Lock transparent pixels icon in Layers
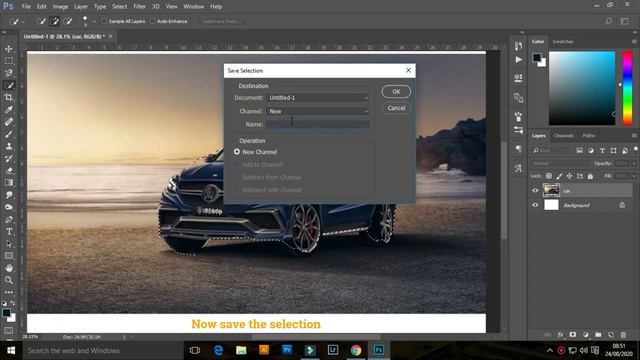 pos(549,176)
